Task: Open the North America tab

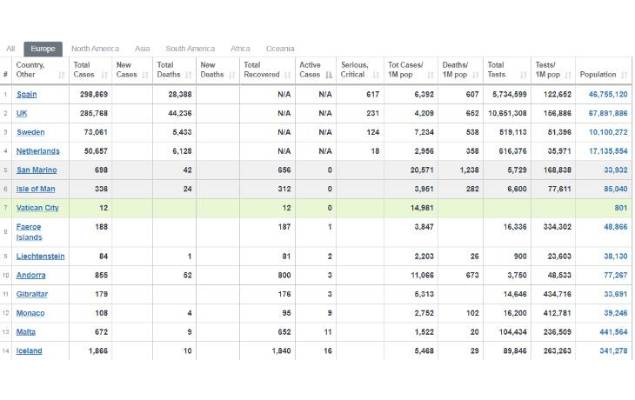Action: click(x=95, y=48)
